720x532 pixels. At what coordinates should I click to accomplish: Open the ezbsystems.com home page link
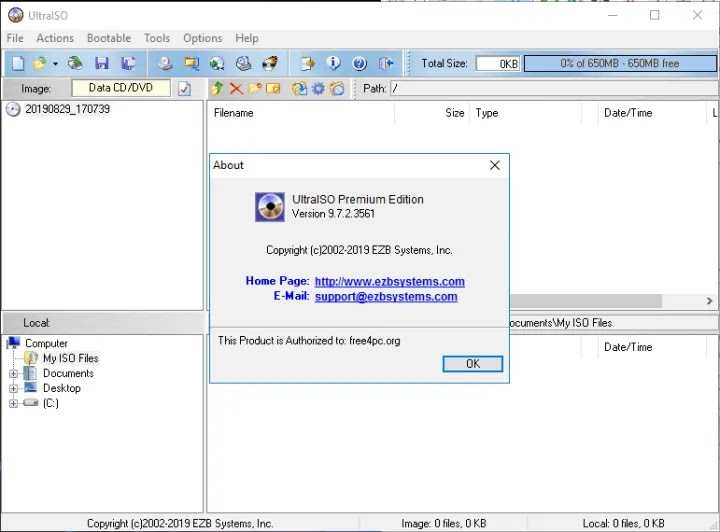[389, 282]
